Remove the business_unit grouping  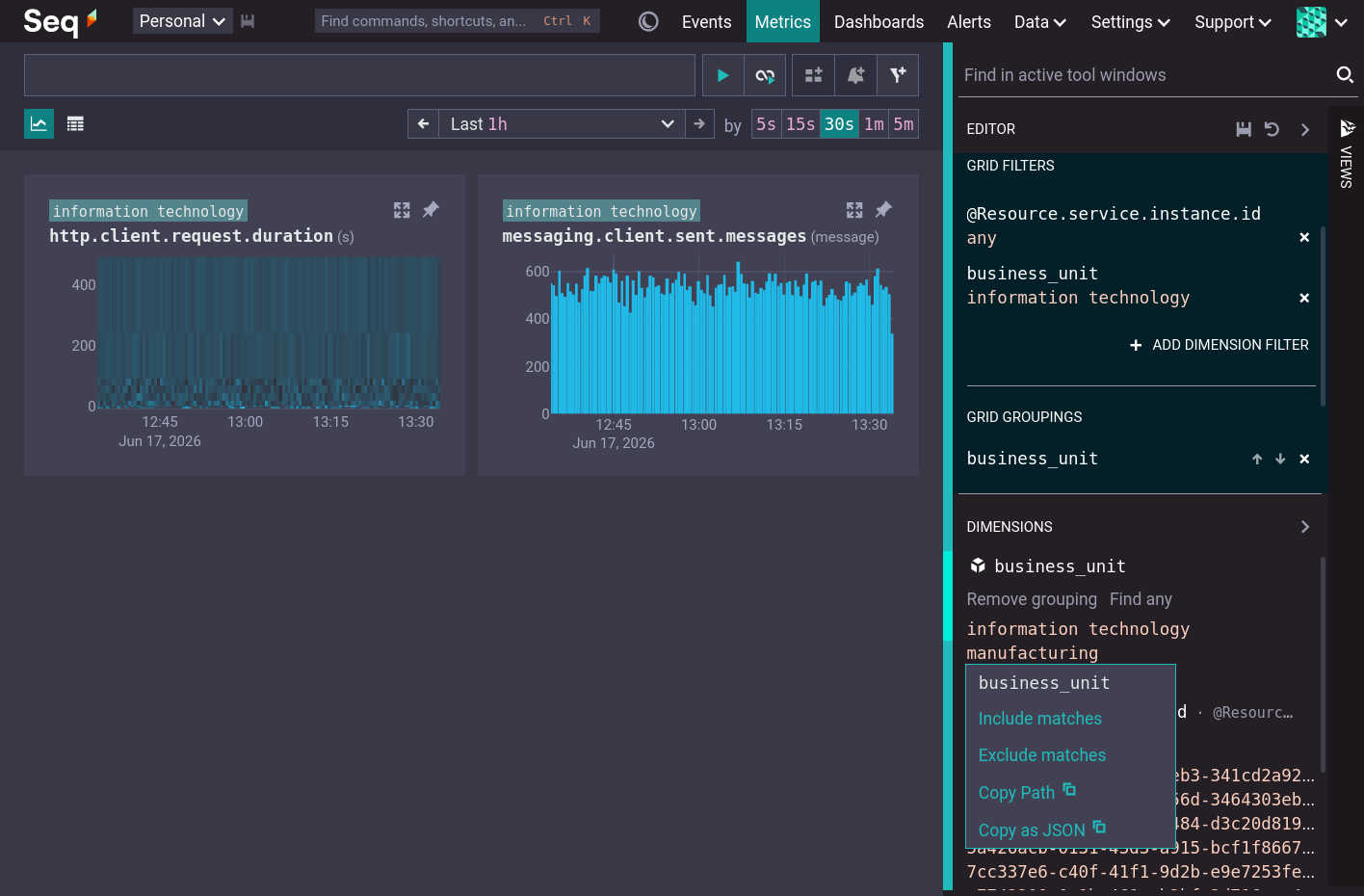point(1304,459)
